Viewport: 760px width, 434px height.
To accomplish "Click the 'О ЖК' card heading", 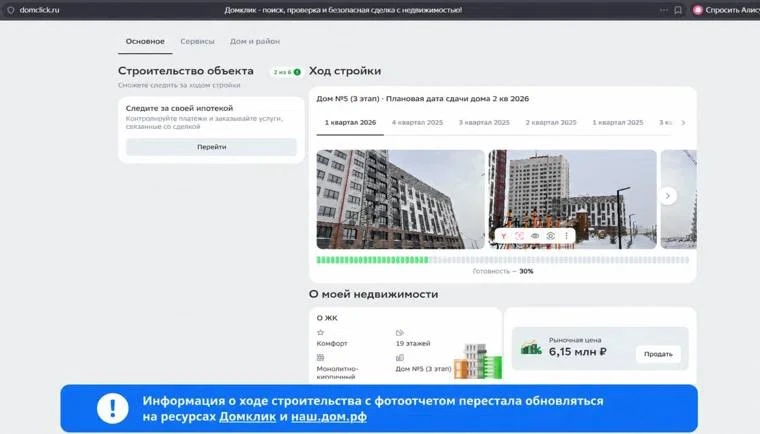I will coord(327,318).
